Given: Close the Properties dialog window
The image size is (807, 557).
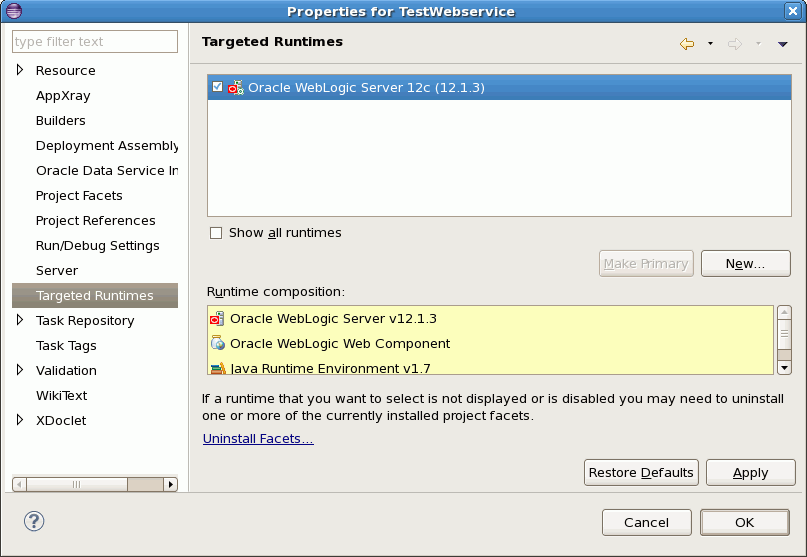Looking at the screenshot, I should click(x=792, y=11).
